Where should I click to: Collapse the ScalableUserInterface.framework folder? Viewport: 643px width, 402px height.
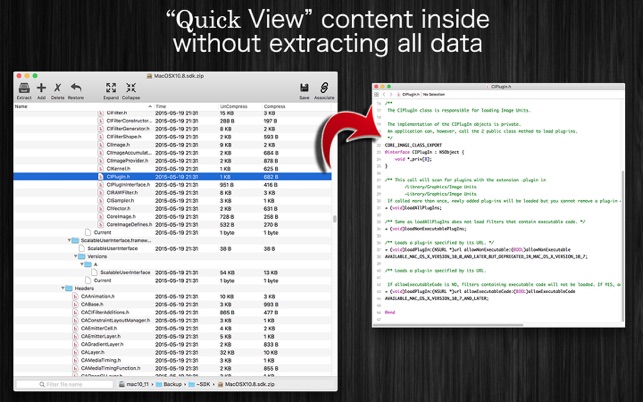pyautogui.click(x=69, y=240)
